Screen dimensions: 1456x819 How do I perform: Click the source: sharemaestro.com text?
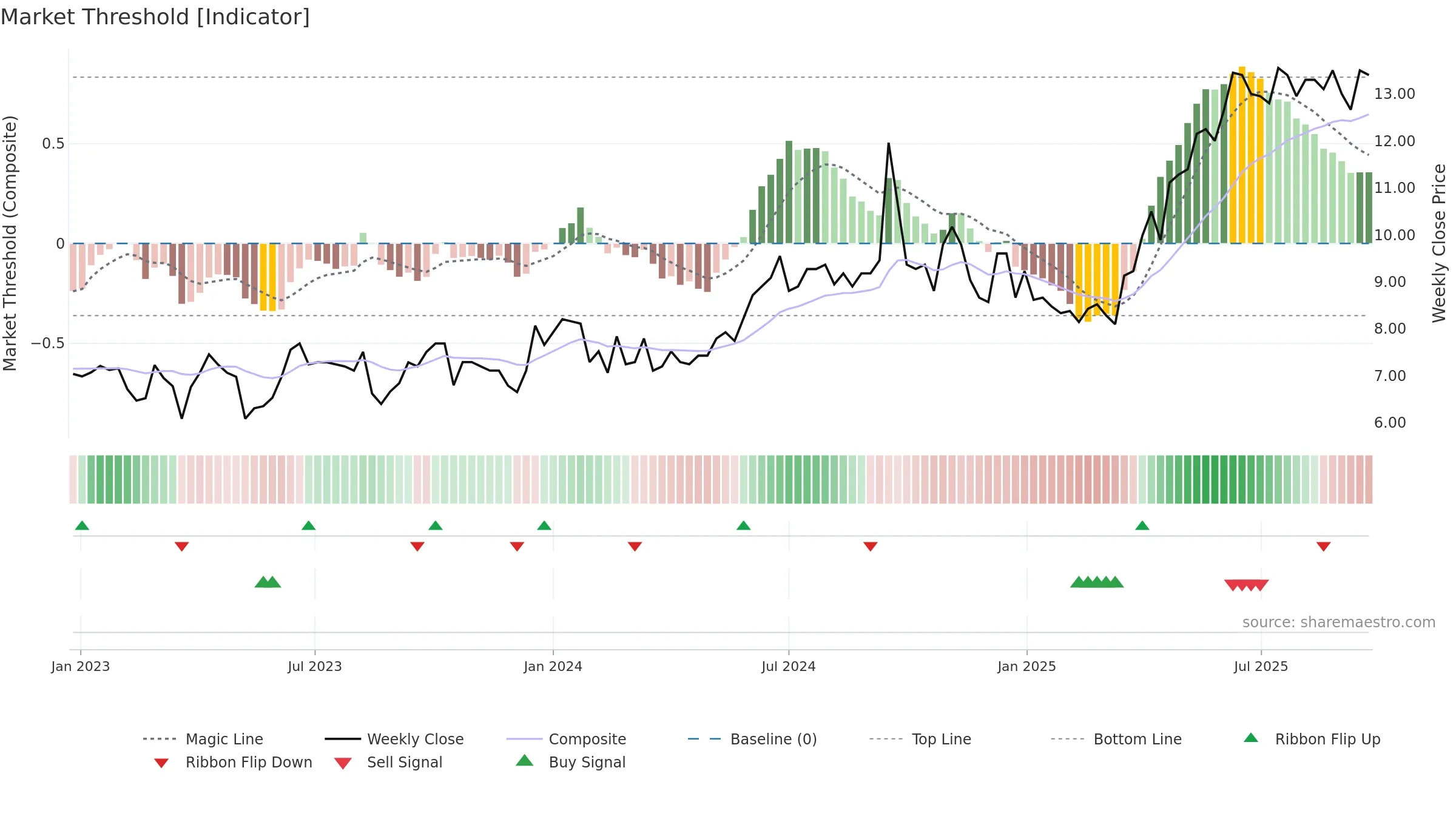coord(1339,622)
